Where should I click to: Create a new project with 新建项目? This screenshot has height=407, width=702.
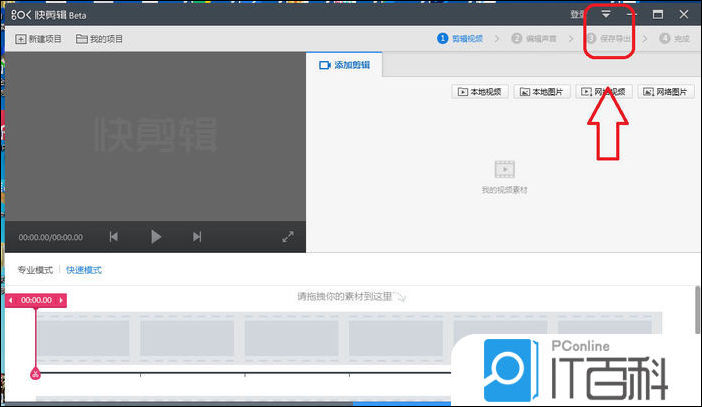coord(39,39)
